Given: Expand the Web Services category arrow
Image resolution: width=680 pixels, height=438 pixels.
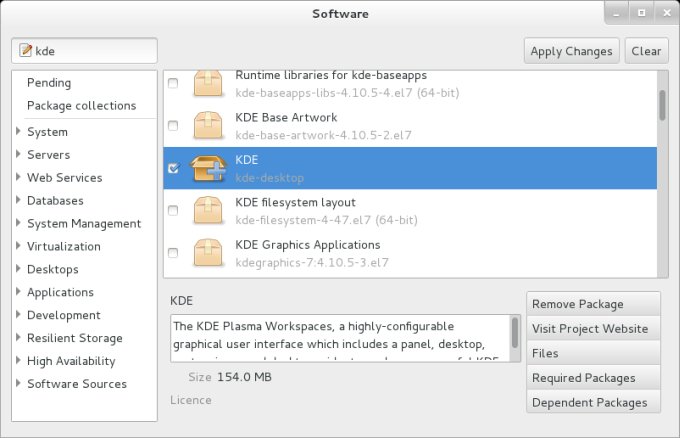Looking at the screenshot, I should click(18, 177).
